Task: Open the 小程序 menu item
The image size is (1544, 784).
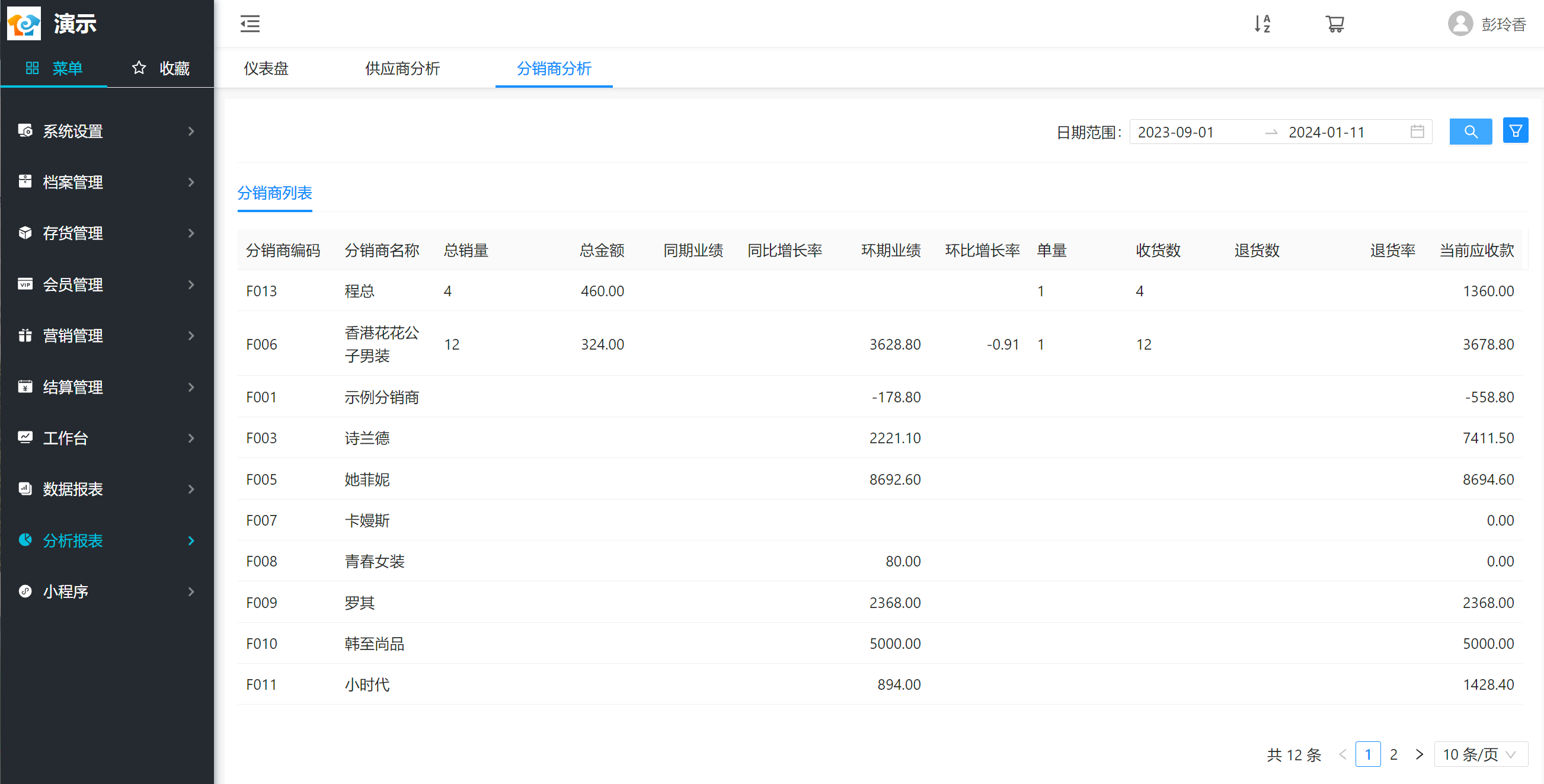Action: click(107, 591)
